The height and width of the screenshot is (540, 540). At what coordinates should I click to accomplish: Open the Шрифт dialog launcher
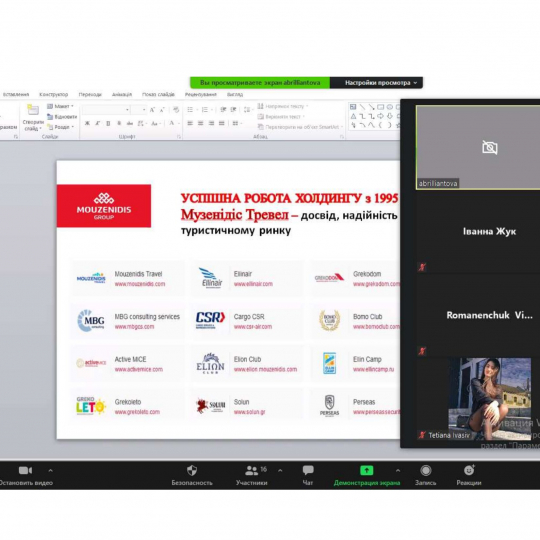point(179,137)
